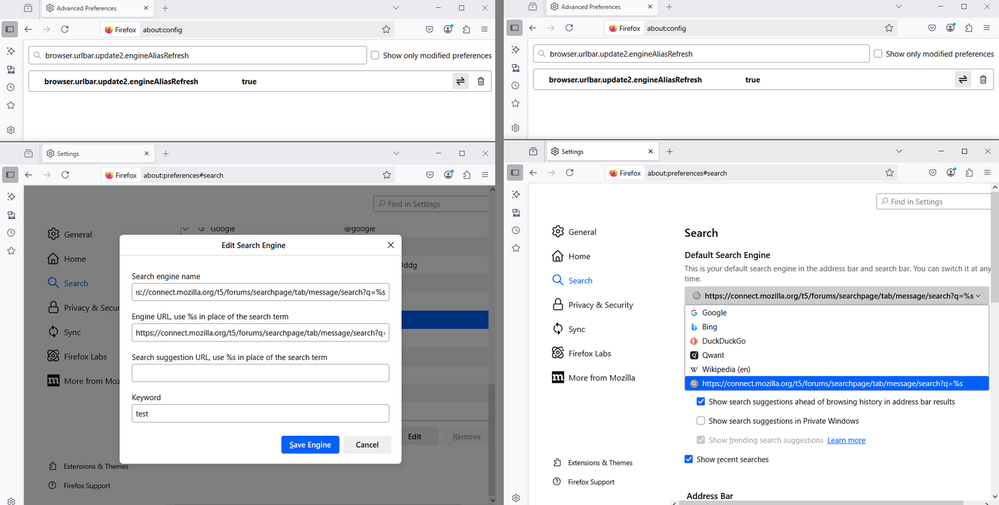This screenshot has height=505, width=999.
Task: Check Show only modified preferences in top-left window
Action: tap(375, 55)
